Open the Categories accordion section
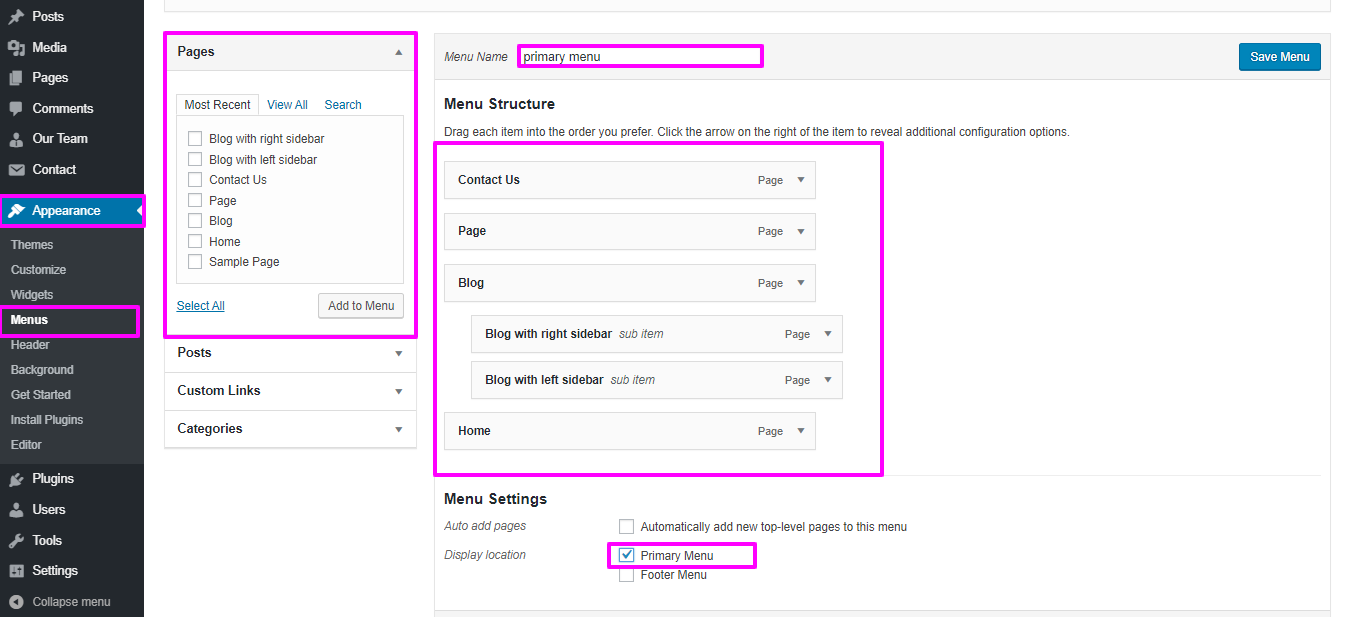 coord(290,429)
